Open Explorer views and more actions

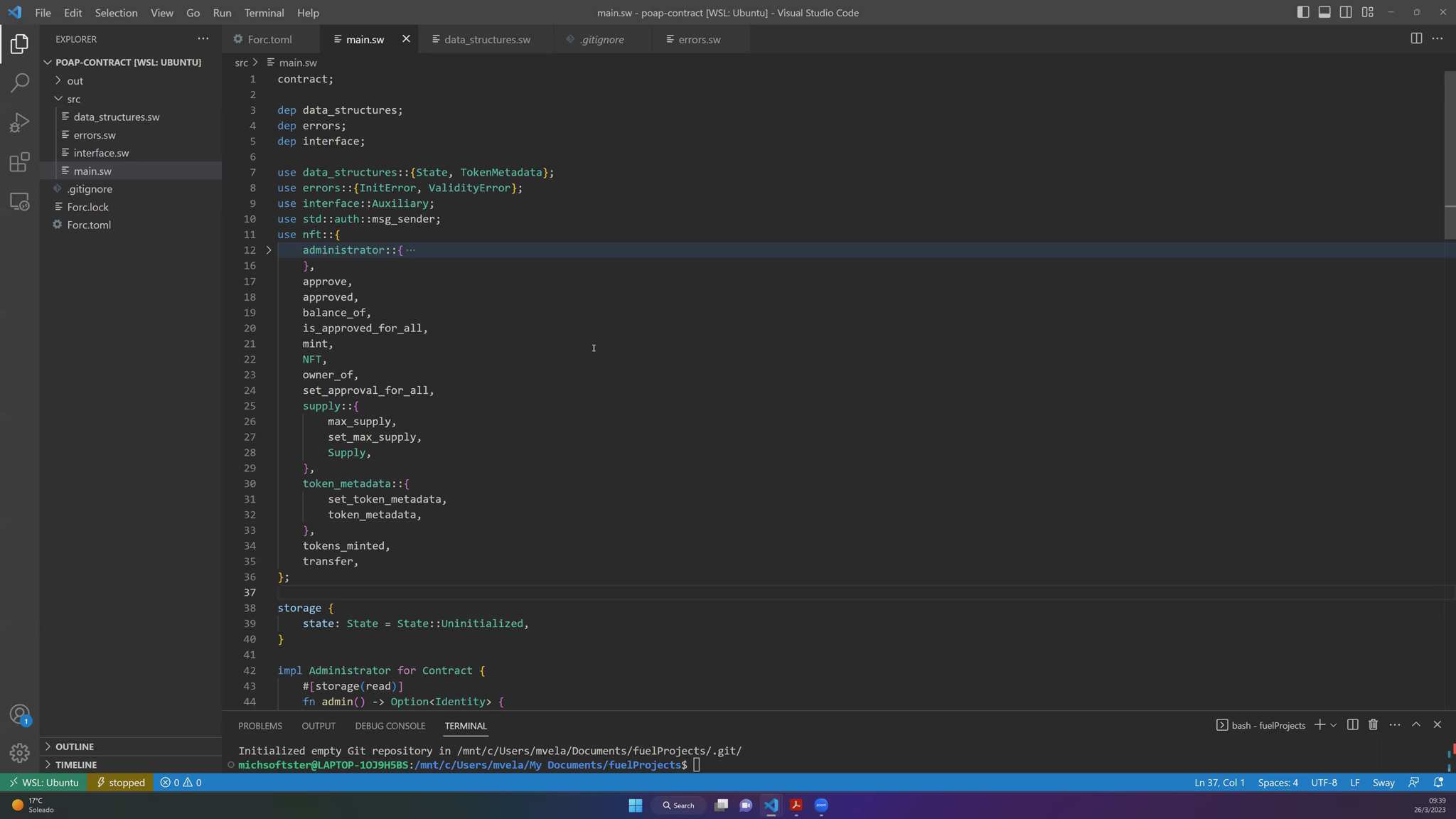(203, 39)
